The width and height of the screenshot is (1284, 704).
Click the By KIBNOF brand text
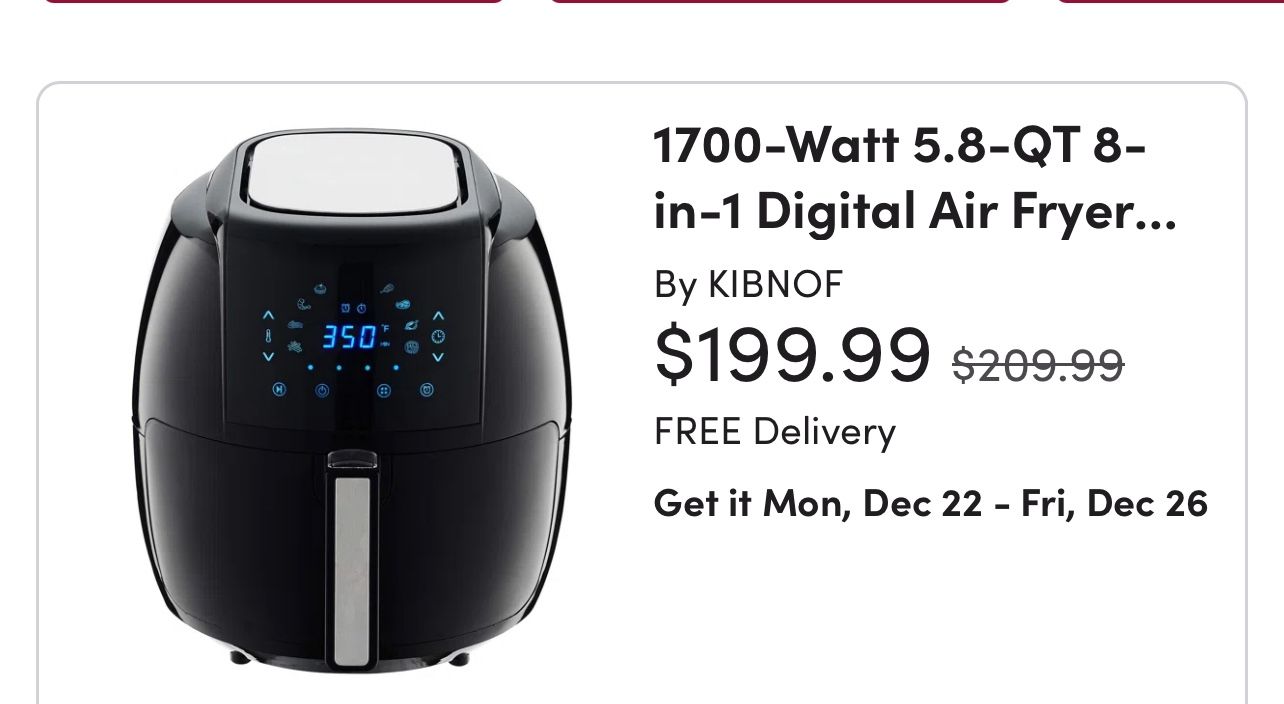pos(748,285)
